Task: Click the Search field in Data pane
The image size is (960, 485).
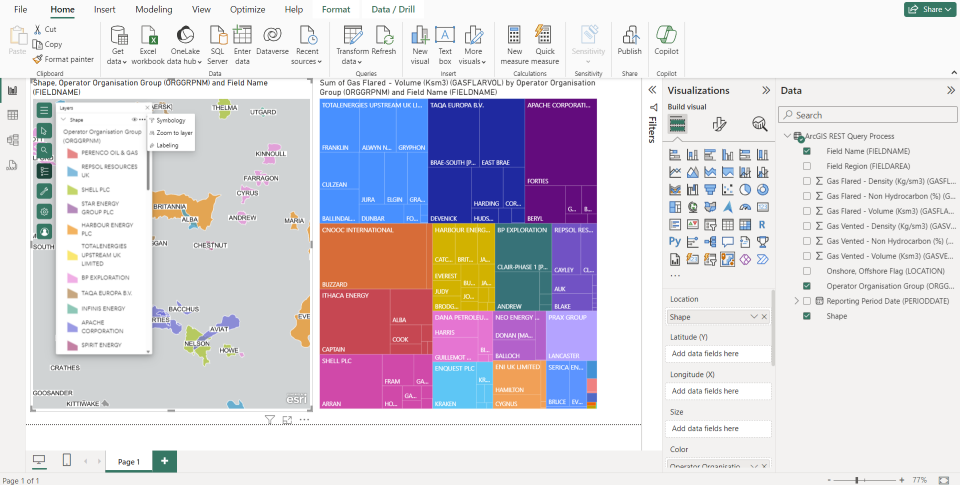Action: (x=868, y=115)
